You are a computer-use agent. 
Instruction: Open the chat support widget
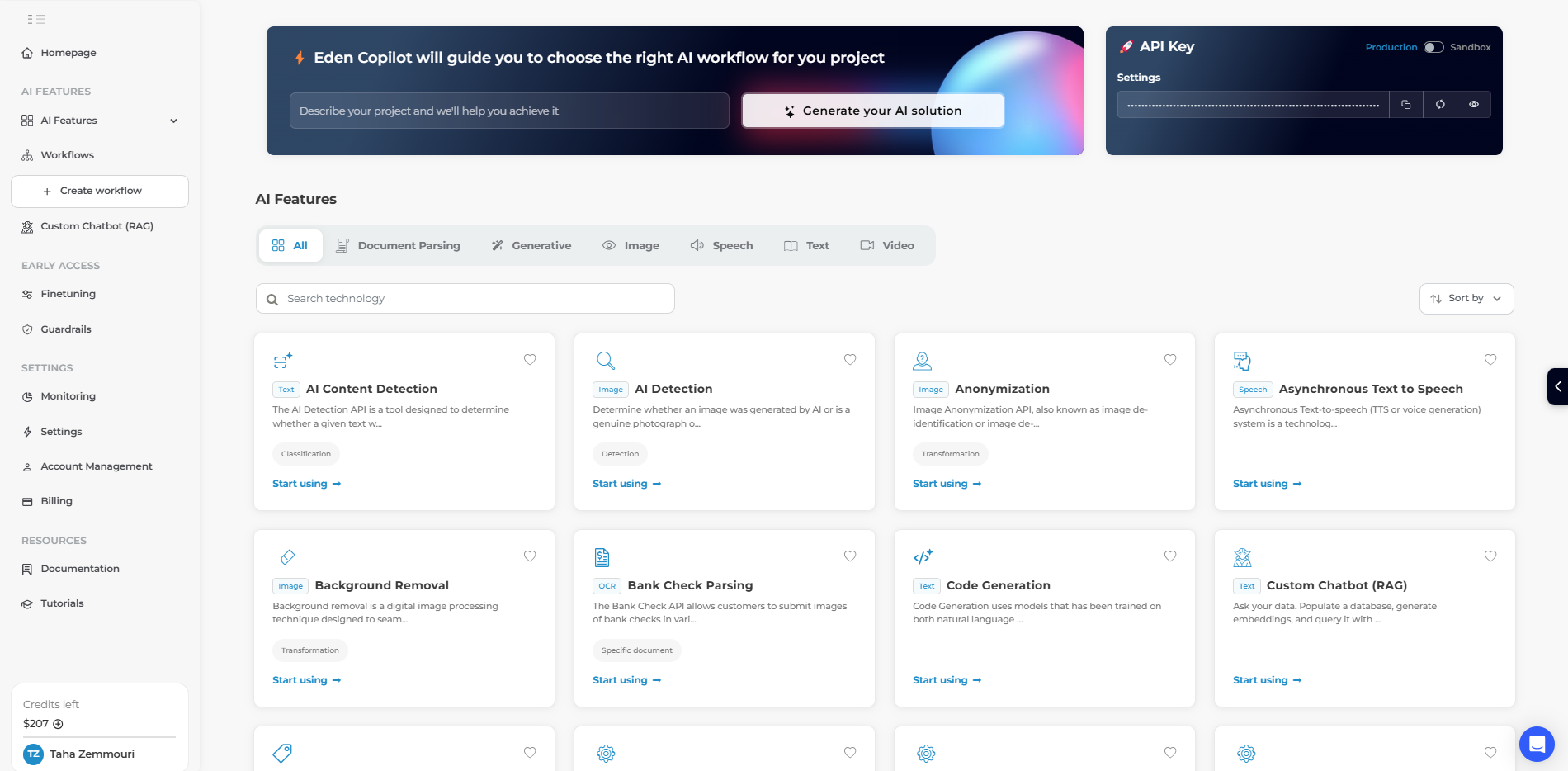[x=1537, y=745]
